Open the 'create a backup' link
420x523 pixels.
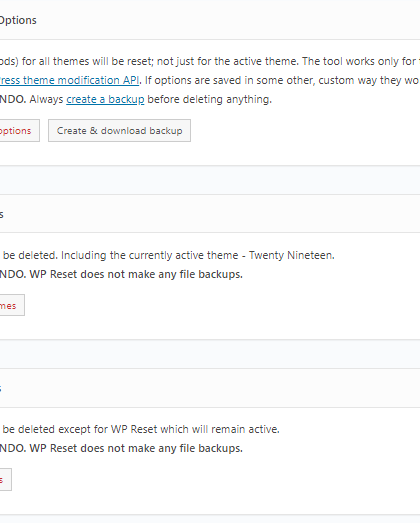point(105,99)
